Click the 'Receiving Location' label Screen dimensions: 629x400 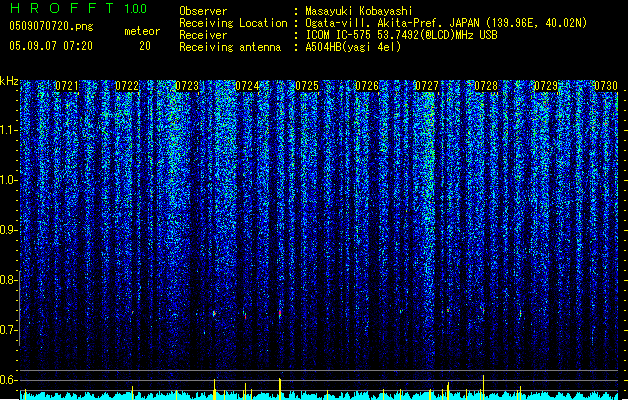click(x=233, y=23)
